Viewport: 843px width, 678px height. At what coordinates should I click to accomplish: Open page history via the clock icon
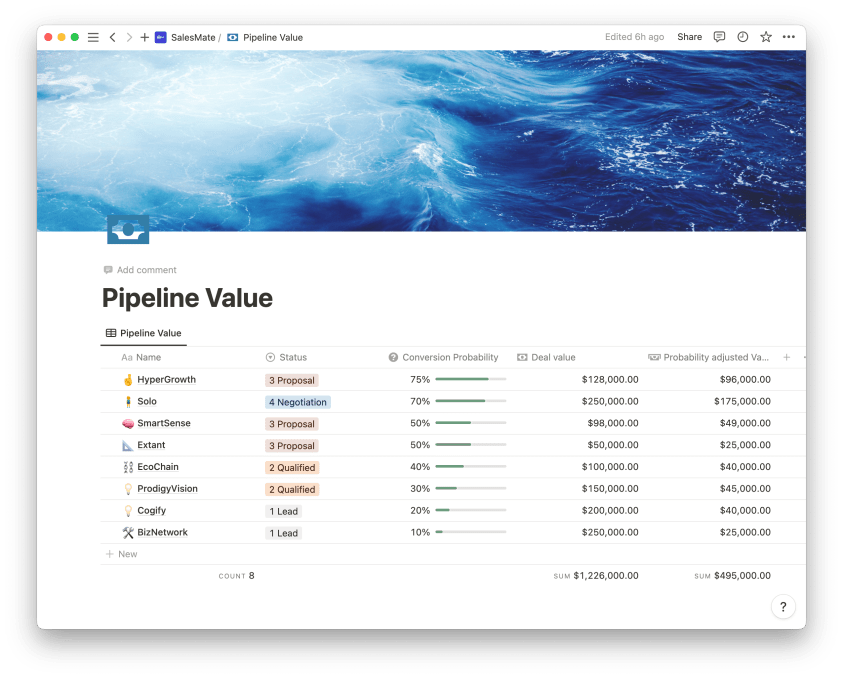pyautogui.click(x=742, y=37)
